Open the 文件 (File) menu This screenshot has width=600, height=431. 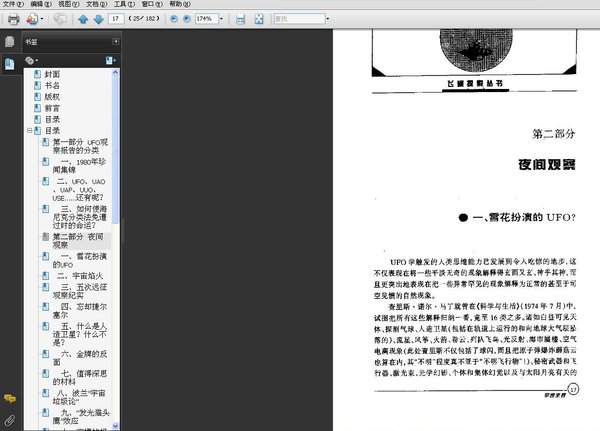[13, 4]
